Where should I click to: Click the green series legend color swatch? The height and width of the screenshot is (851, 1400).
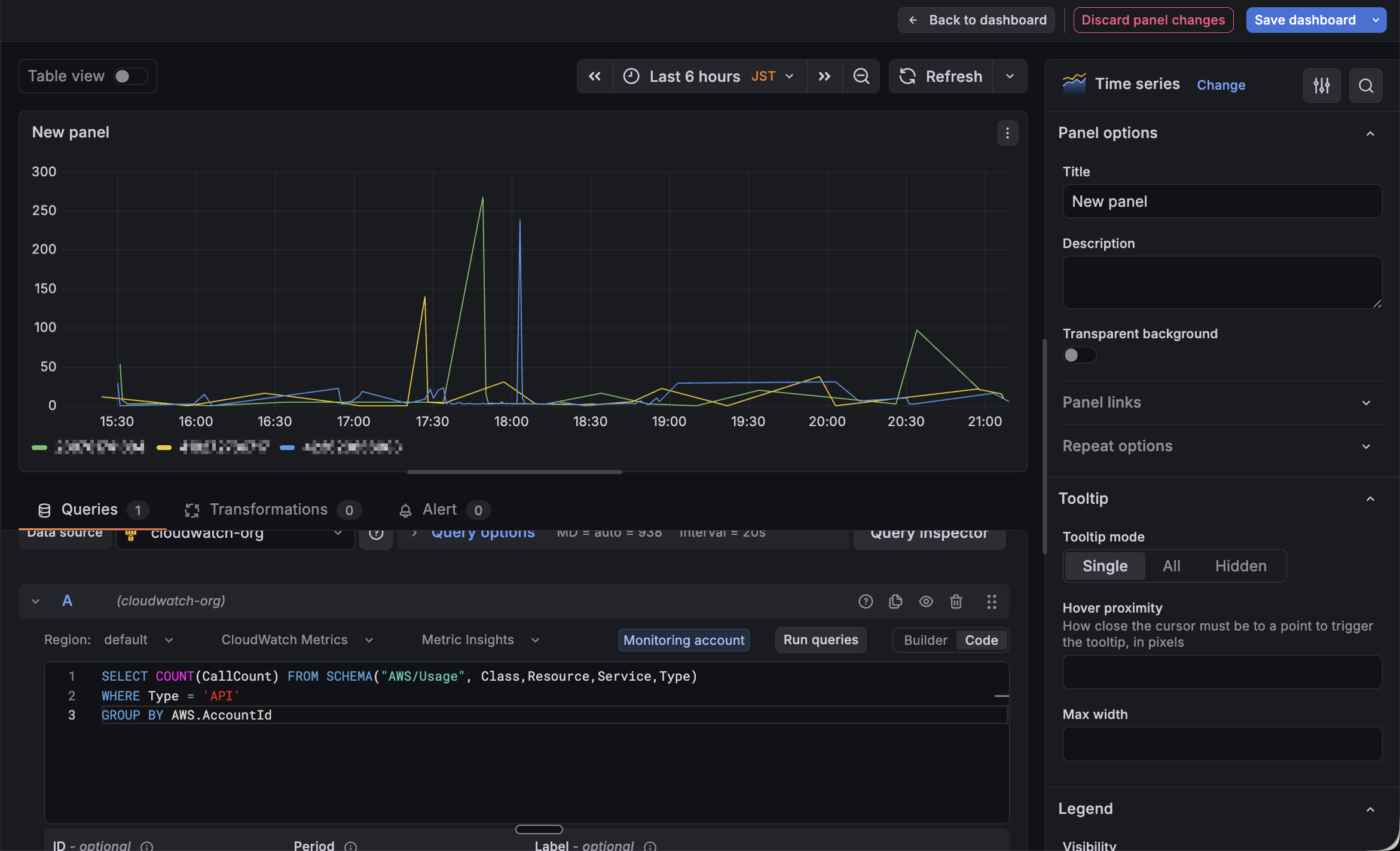pyautogui.click(x=39, y=447)
